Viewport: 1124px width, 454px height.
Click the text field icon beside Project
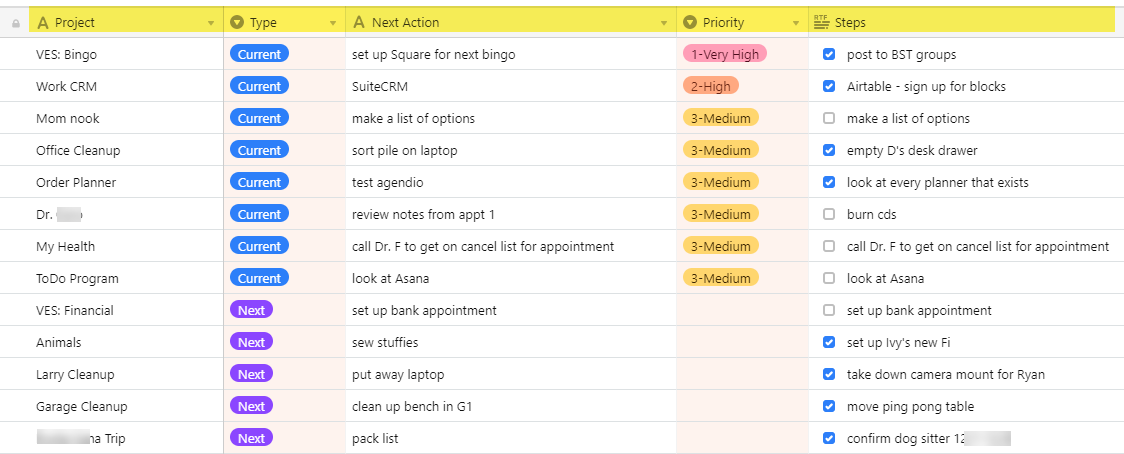point(43,22)
